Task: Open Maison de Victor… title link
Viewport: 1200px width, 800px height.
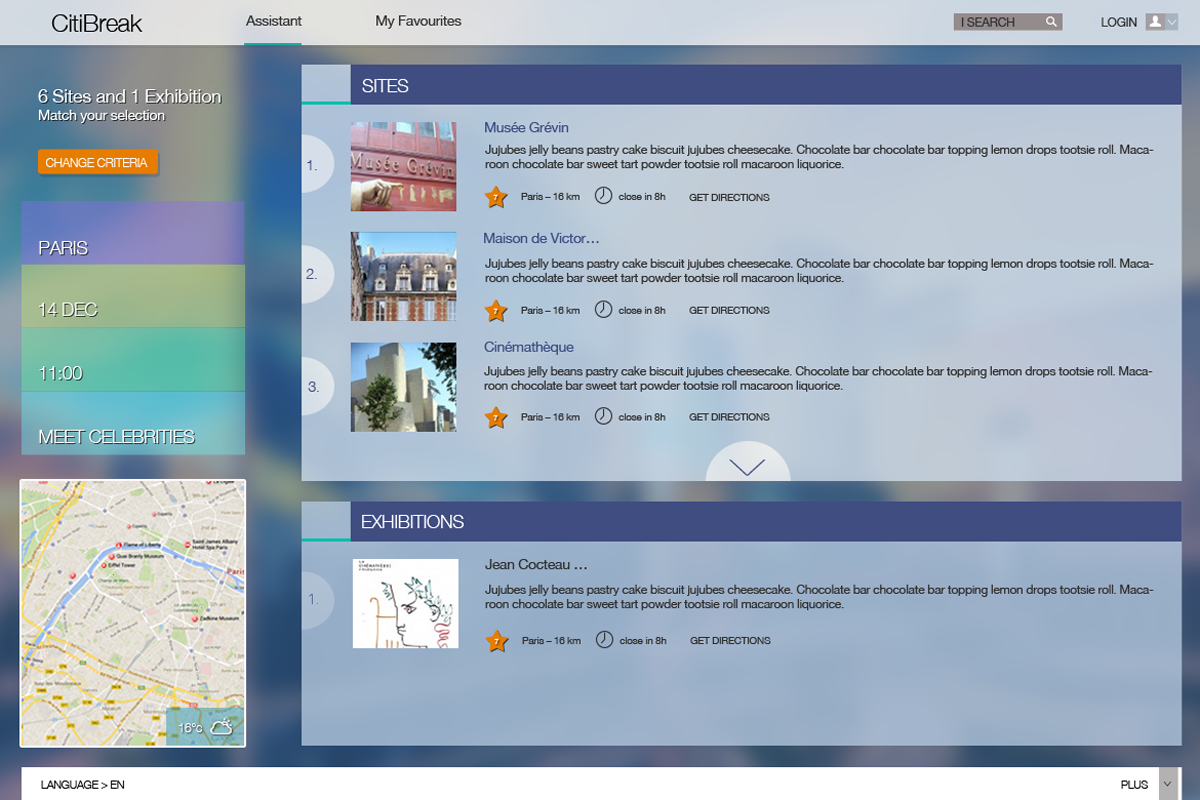Action: 541,238
